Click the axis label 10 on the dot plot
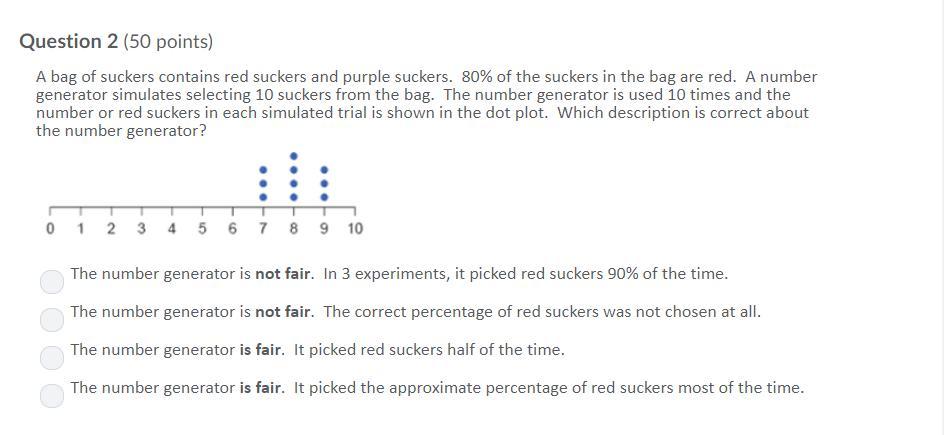The image size is (944, 435). (355, 229)
